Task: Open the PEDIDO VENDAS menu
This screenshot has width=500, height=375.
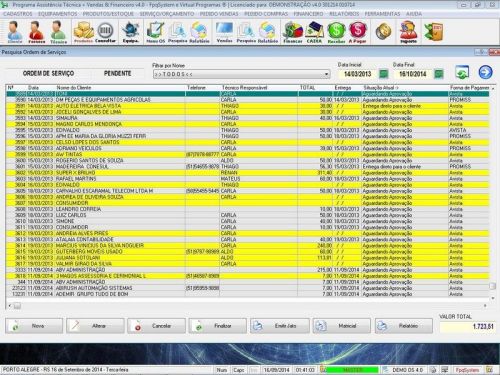Action: tap(219, 14)
